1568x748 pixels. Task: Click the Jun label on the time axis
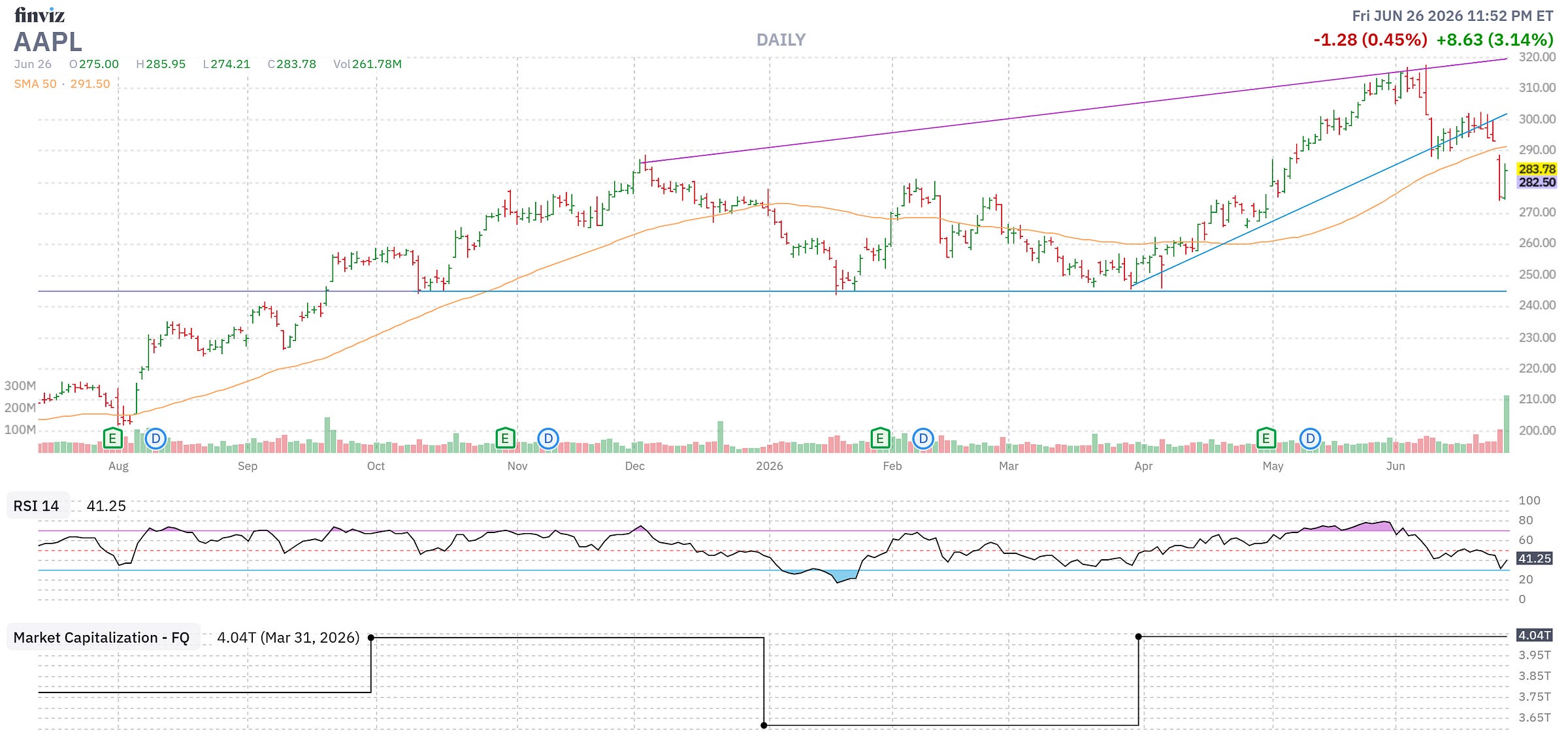1396,466
